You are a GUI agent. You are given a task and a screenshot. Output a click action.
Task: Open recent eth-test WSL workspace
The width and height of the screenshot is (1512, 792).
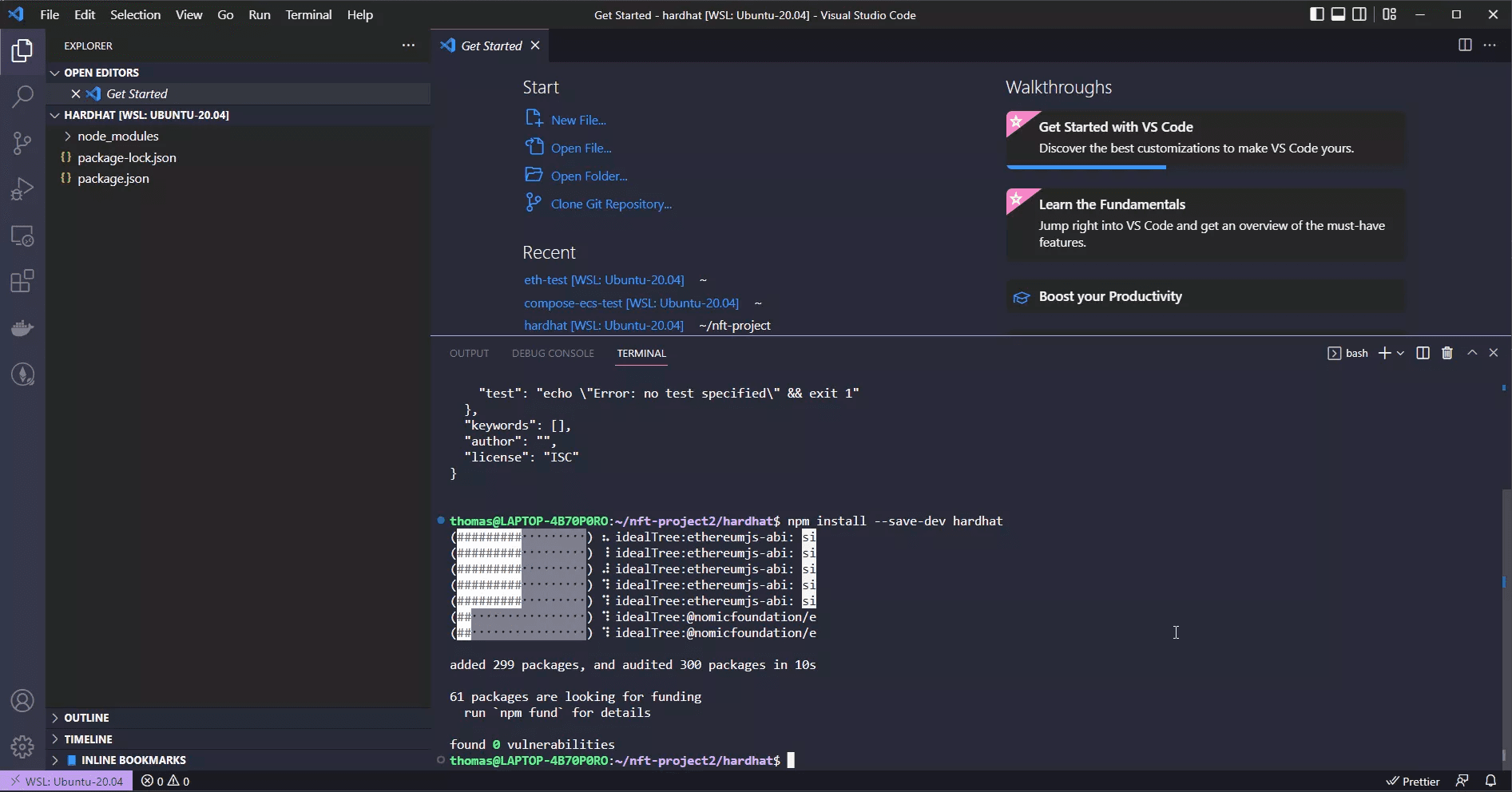point(604,279)
